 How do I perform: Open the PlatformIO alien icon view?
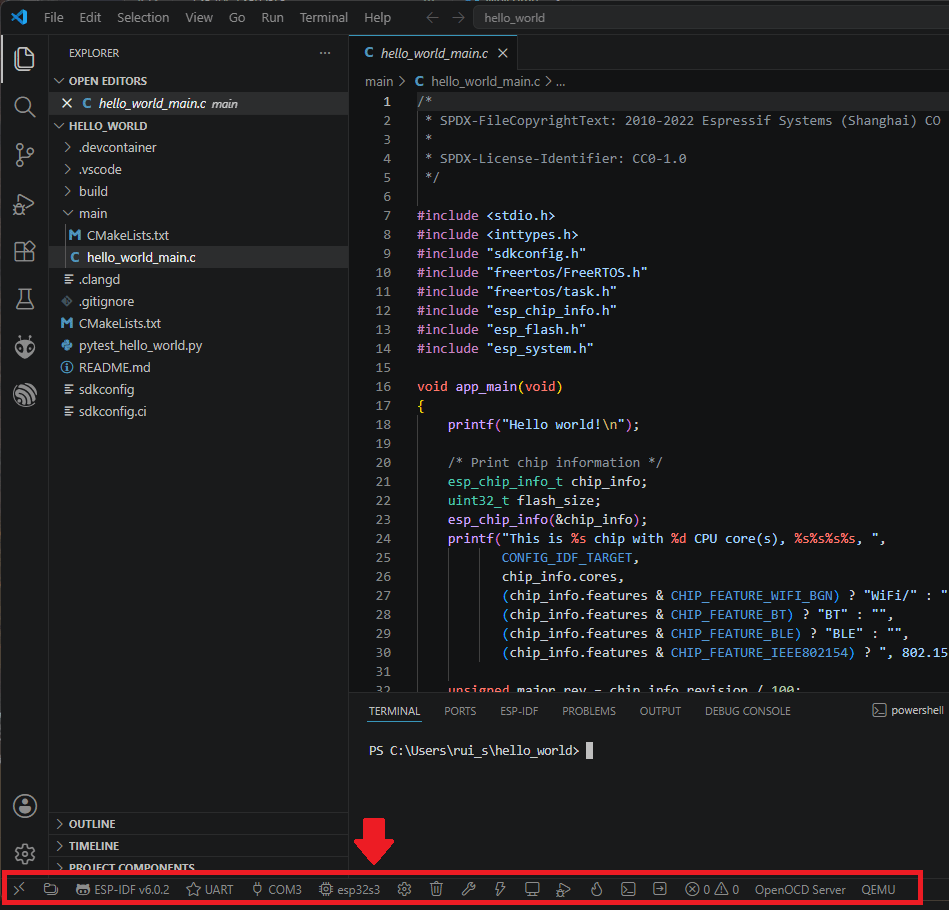click(x=24, y=347)
